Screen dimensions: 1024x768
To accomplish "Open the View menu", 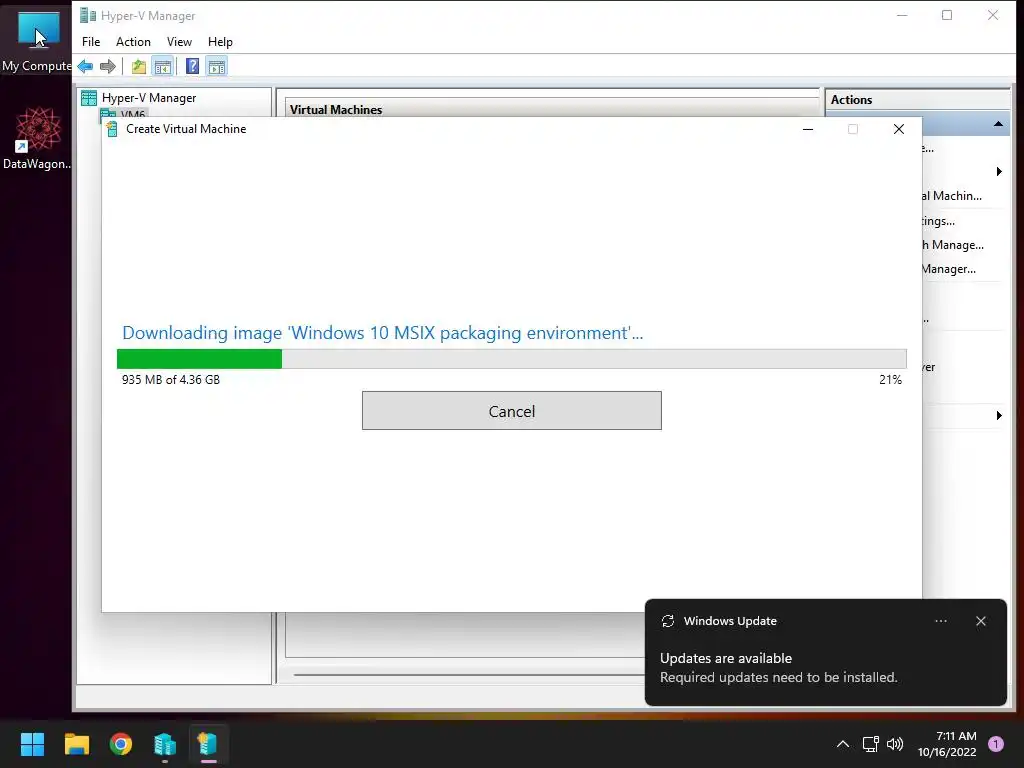I will [x=179, y=42].
